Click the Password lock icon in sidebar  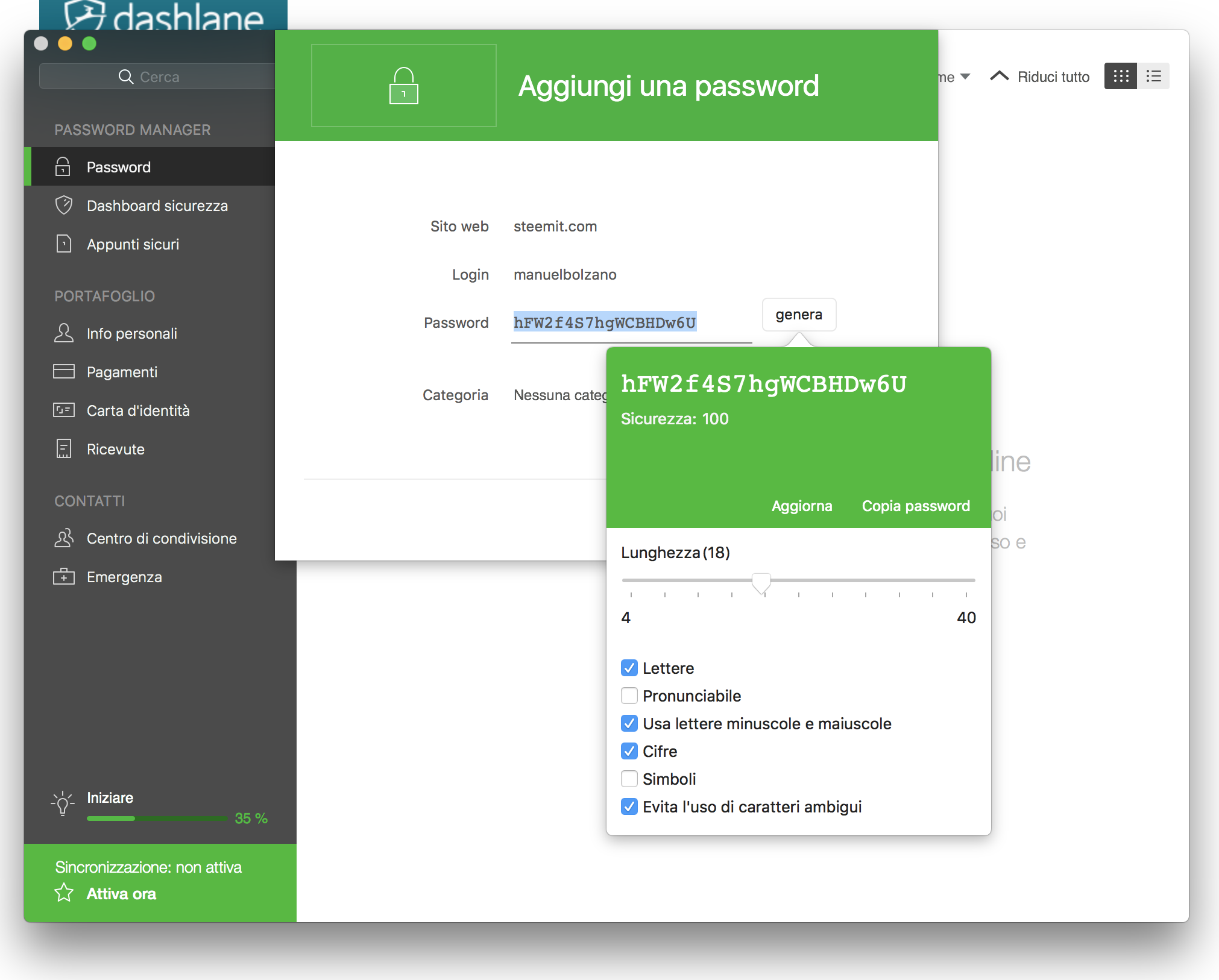(x=63, y=167)
